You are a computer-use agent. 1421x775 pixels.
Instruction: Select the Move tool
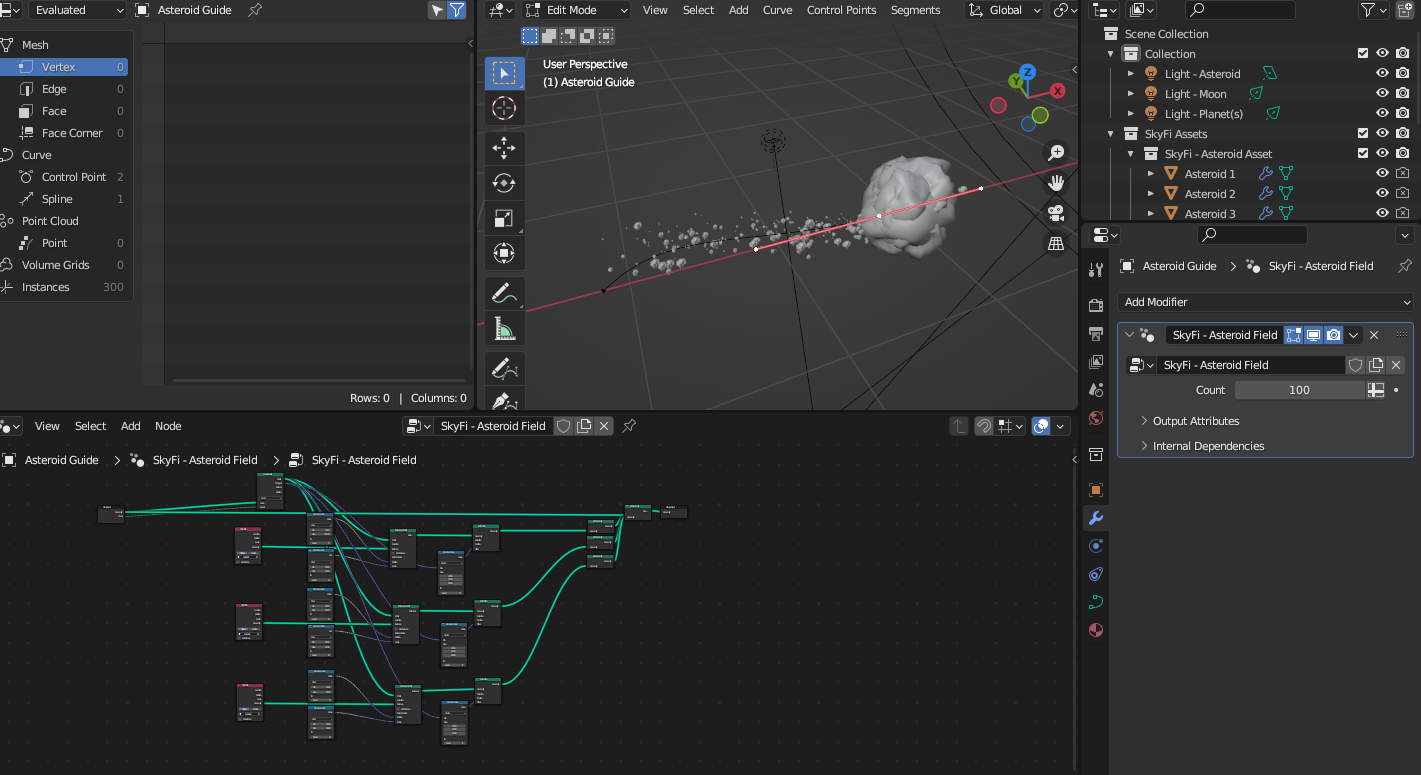(x=504, y=149)
